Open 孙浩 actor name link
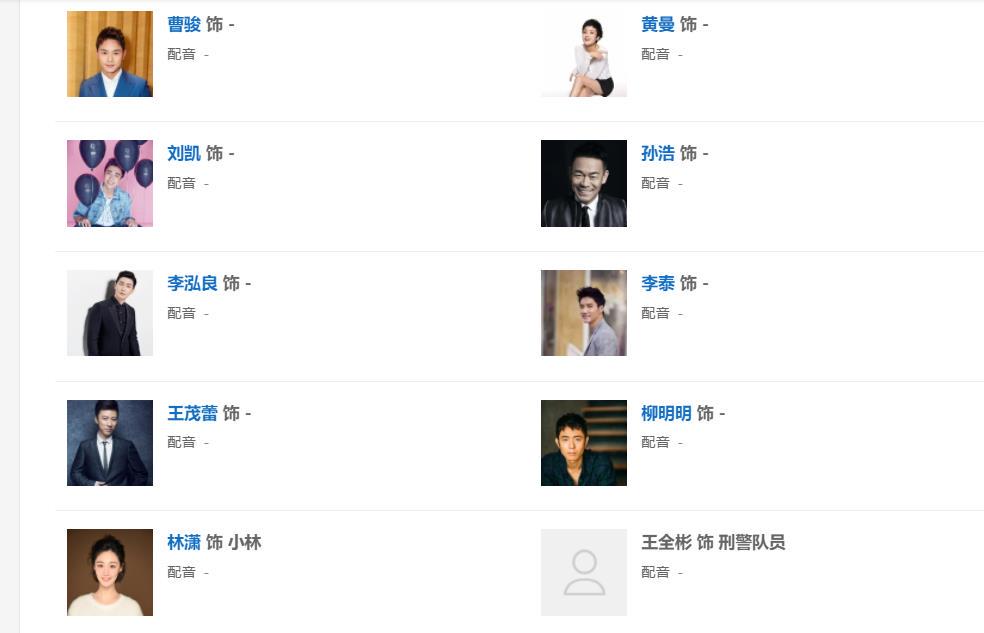 click(658, 154)
